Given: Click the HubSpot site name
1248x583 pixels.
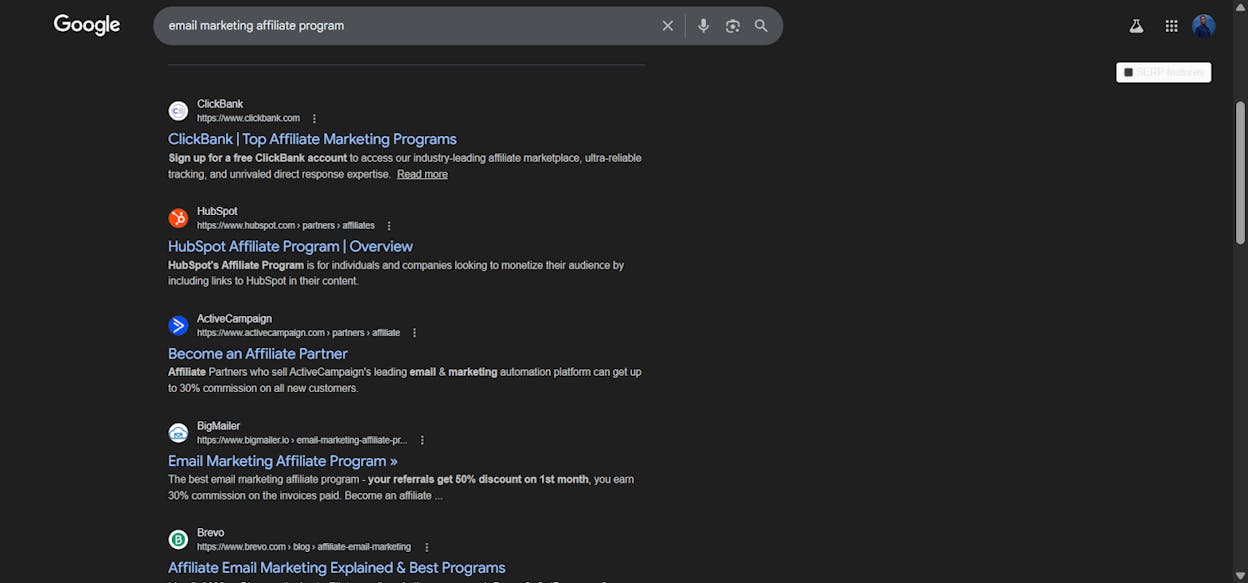Looking at the screenshot, I should click(217, 211).
